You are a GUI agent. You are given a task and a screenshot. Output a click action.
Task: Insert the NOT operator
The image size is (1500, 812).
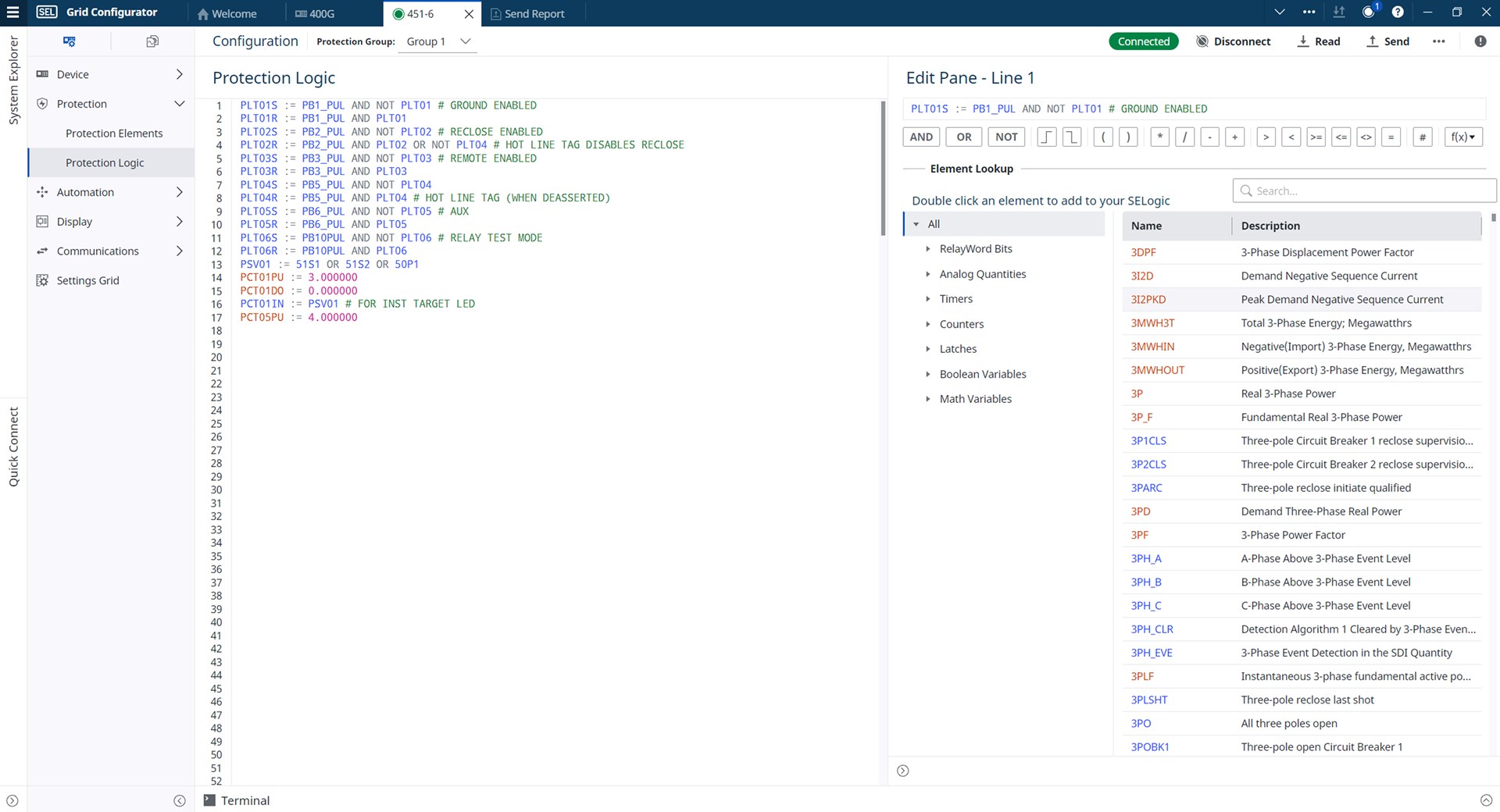[1006, 137]
